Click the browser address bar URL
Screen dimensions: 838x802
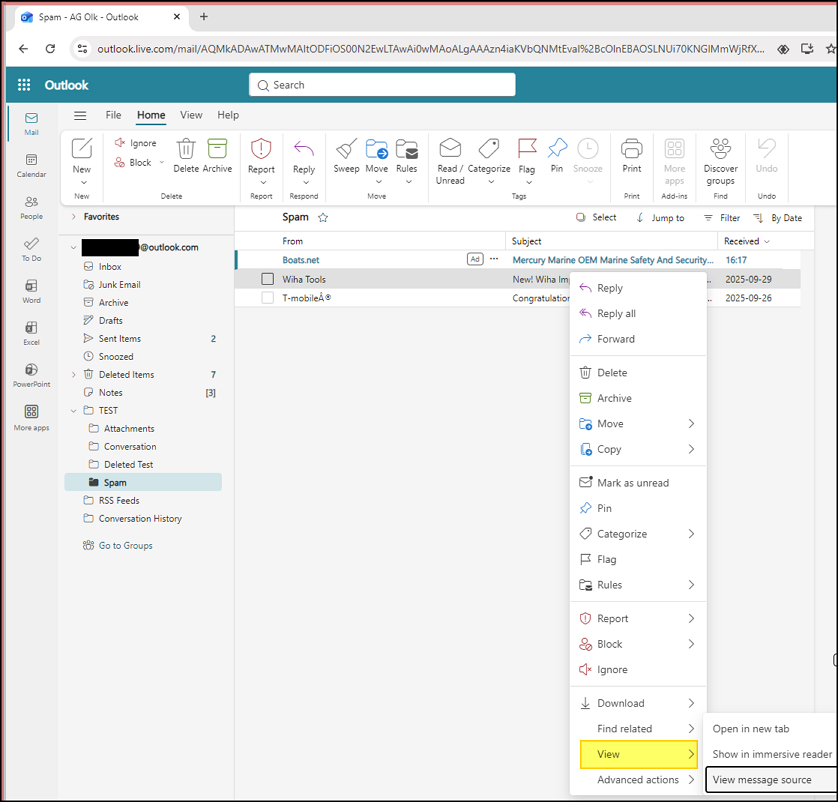pyautogui.click(x=430, y=49)
